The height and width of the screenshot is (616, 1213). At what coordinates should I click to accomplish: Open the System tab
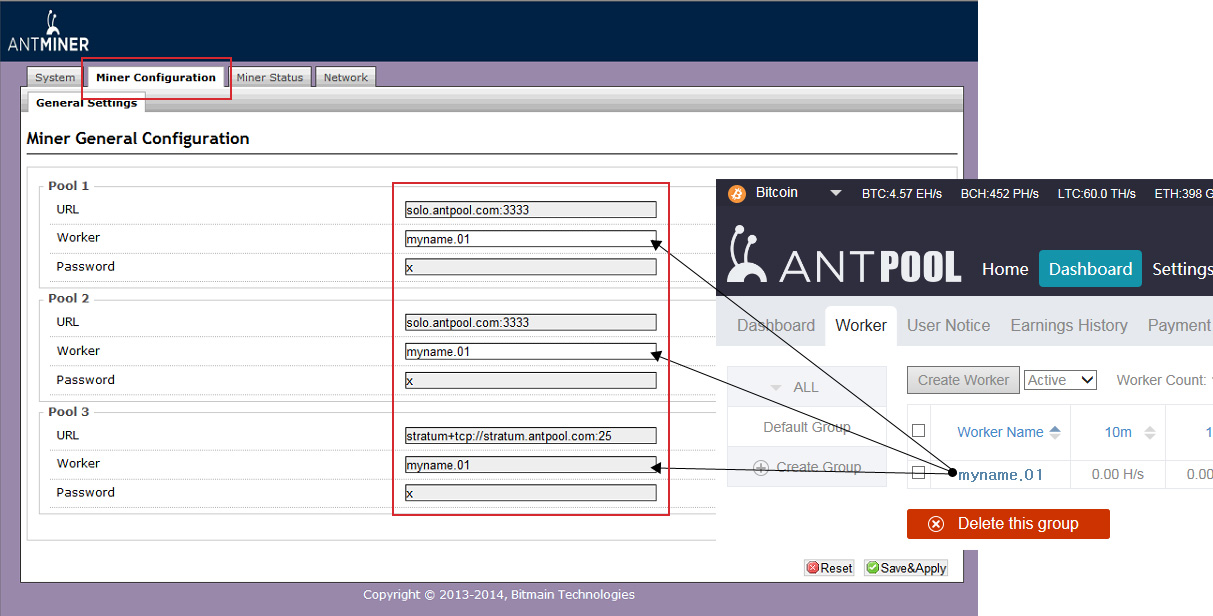[55, 77]
